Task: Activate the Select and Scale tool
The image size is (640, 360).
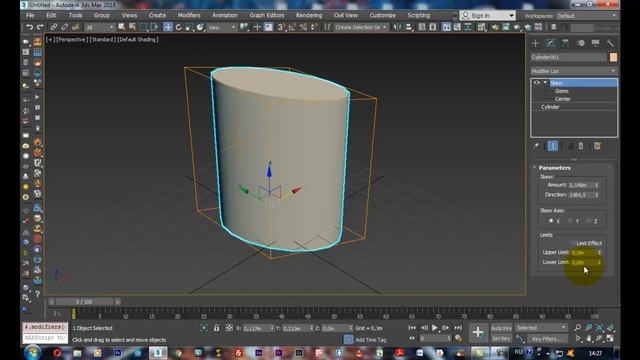Action: [189, 27]
